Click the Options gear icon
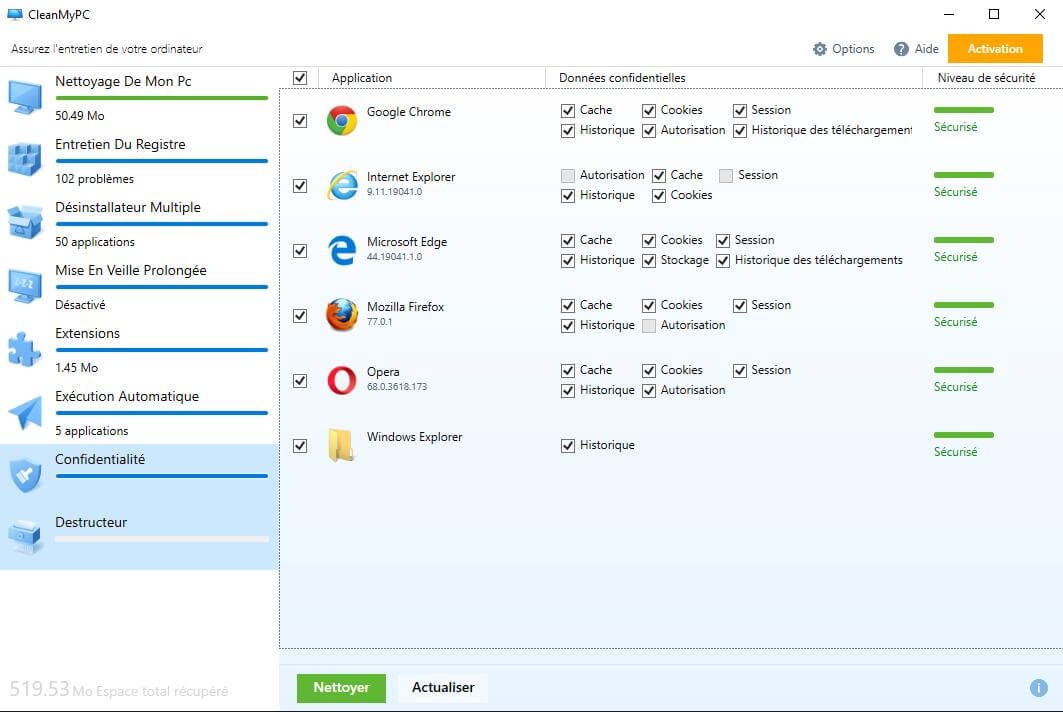 820,49
